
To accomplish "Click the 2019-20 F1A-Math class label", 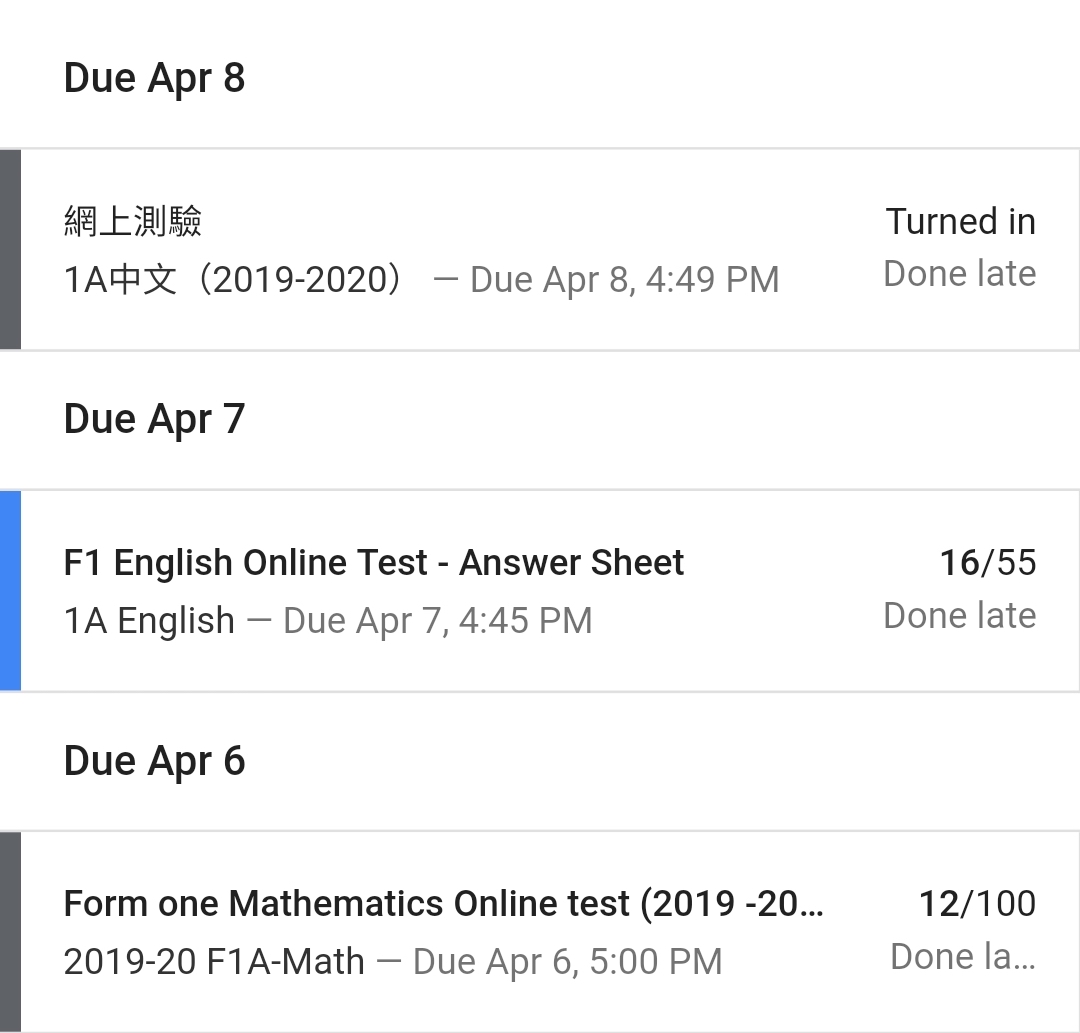I will click(x=214, y=962).
